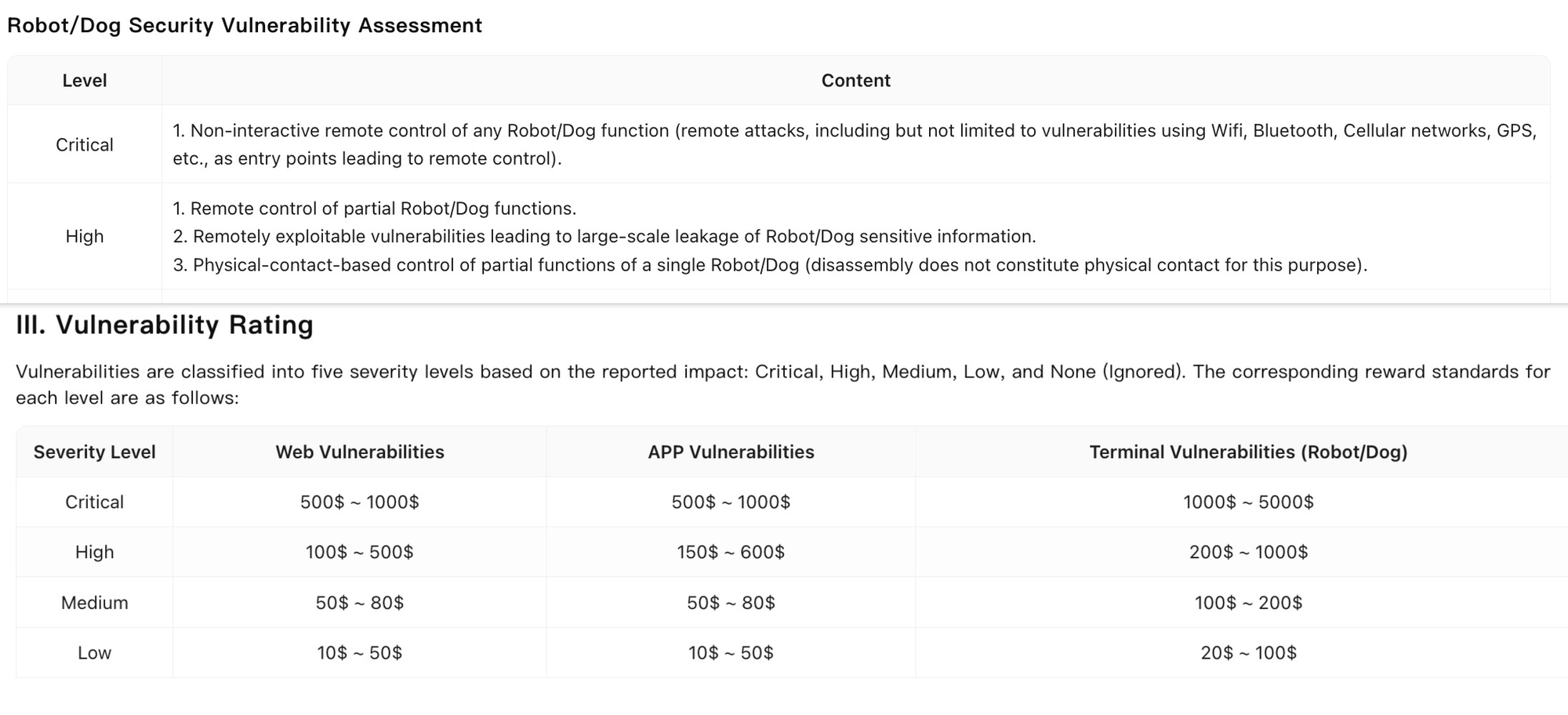This screenshot has width=1568, height=715.
Task: Click the '200$ ~ 1000$' reward cell
Action: pyautogui.click(x=1248, y=553)
